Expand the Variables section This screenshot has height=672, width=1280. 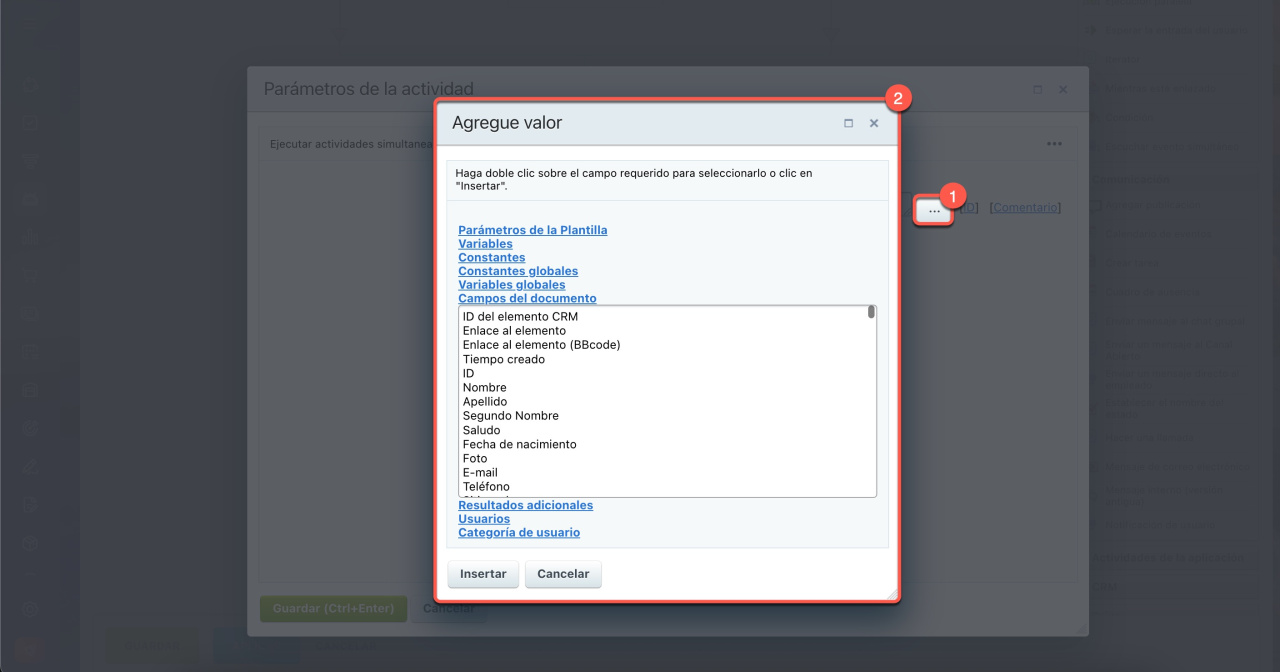click(485, 244)
